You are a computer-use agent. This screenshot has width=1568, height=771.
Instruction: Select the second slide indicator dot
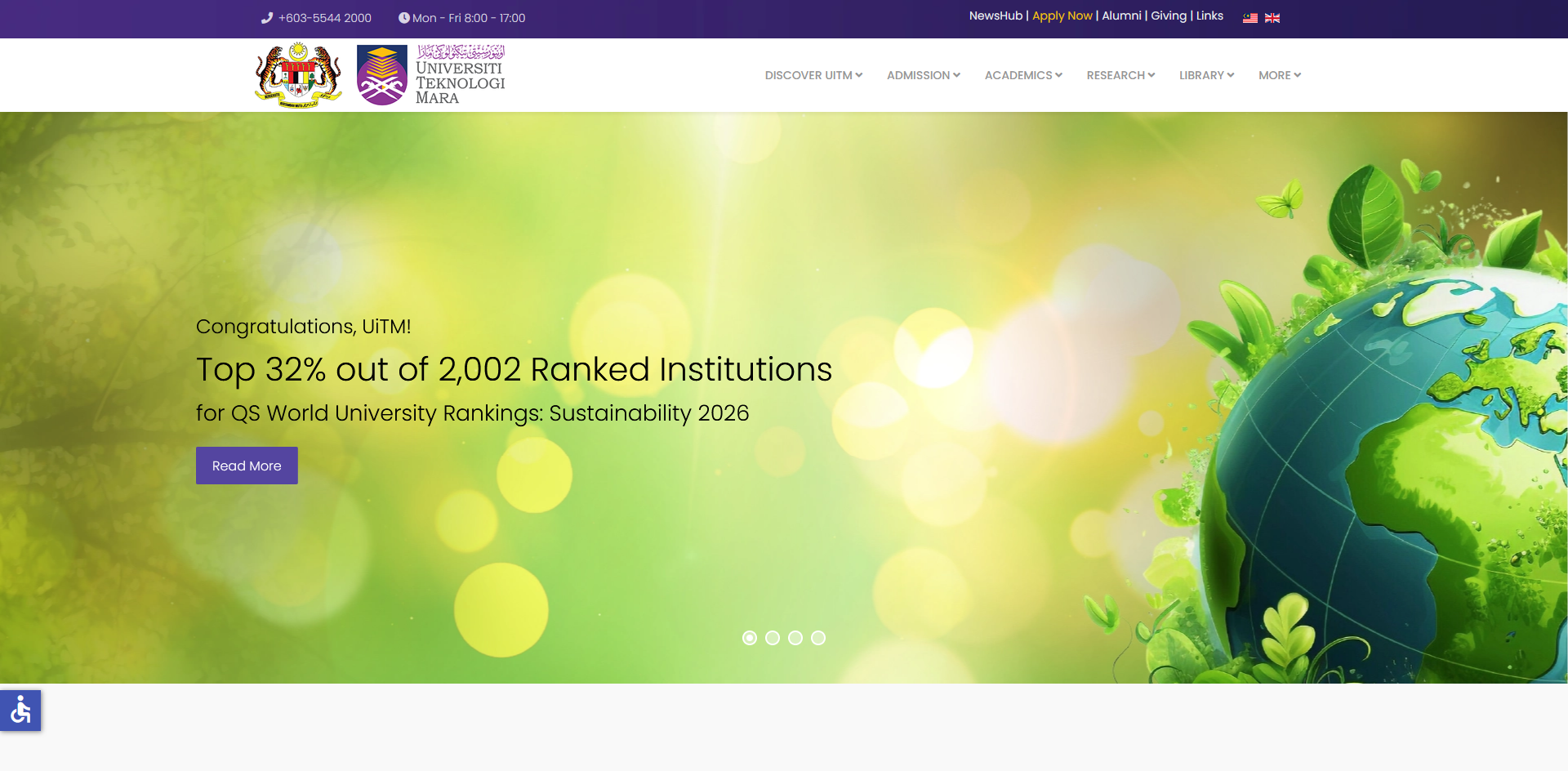[x=773, y=638]
